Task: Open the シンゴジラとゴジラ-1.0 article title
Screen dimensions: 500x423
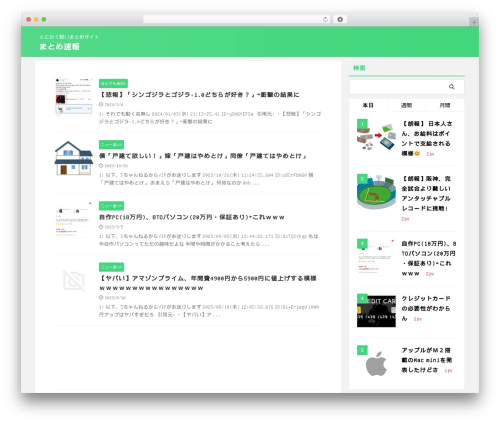Action: pos(199,95)
